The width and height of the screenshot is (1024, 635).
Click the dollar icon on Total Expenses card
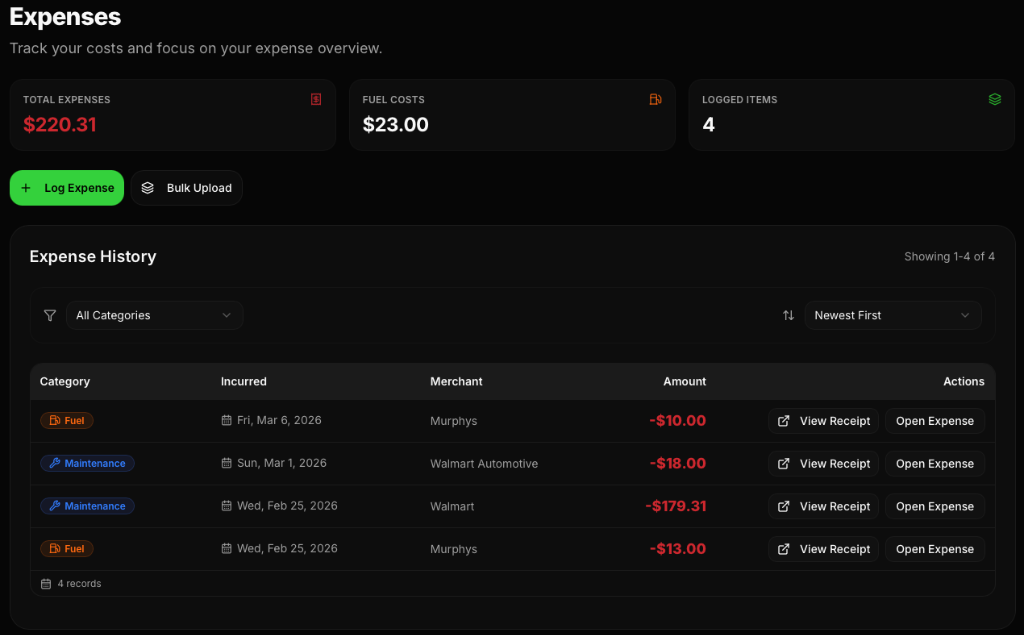pos(316,99)
